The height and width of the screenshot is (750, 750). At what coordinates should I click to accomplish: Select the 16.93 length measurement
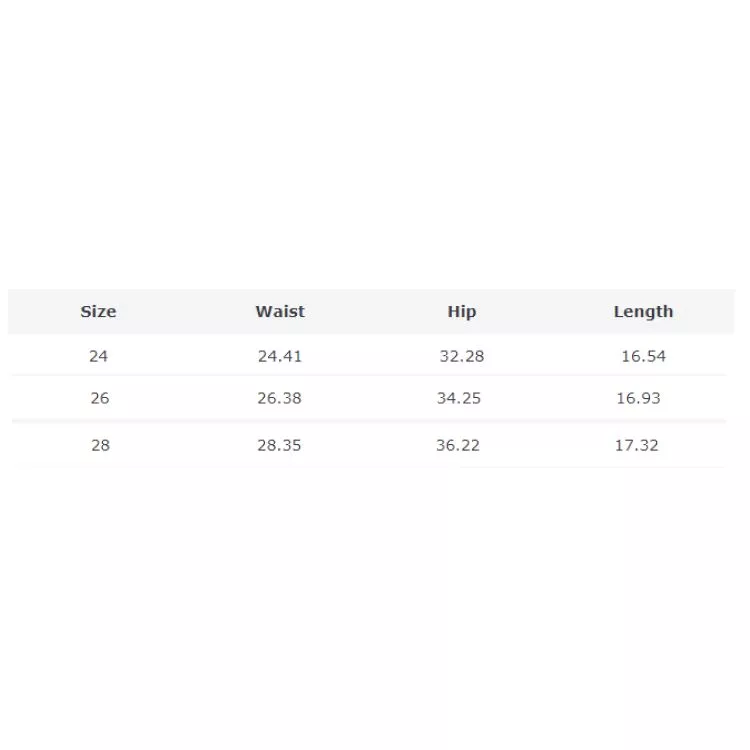click(638, 398)
